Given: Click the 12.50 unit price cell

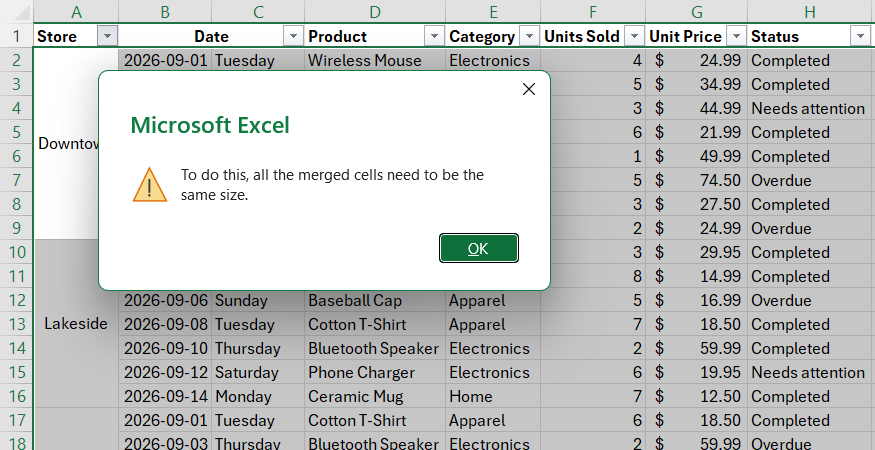Looking at the screenshot, I should click(x=696, y=396).
